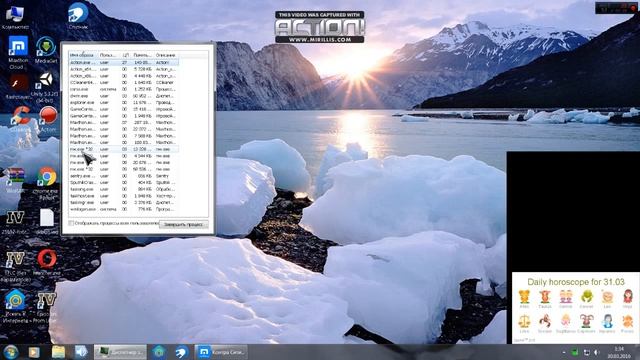Open the flashplayer desktop icon
Viewport: 640px width, 360px height.
pyautogui.click(x=18, y=87)
